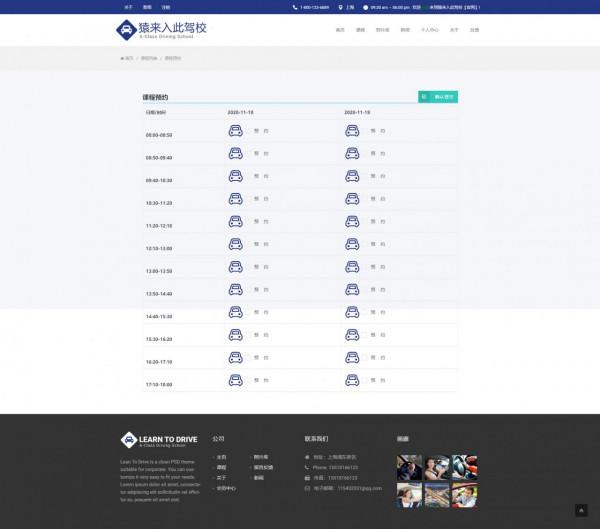
Task: Click the clock icon beside the opening hours
Action: pos(365,7)
